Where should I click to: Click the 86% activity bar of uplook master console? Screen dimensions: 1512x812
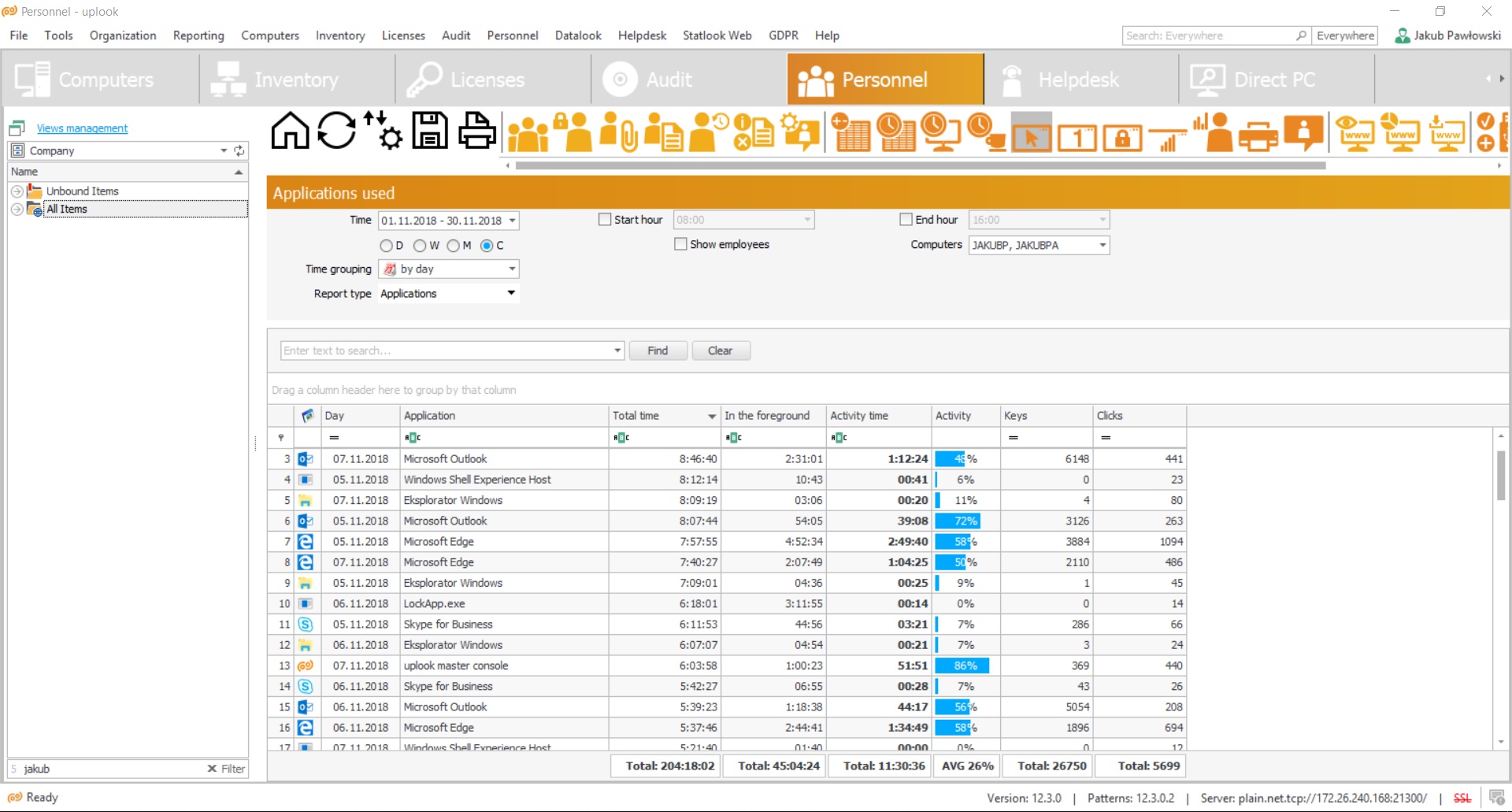pyautogui.click(x=962, y=666)
